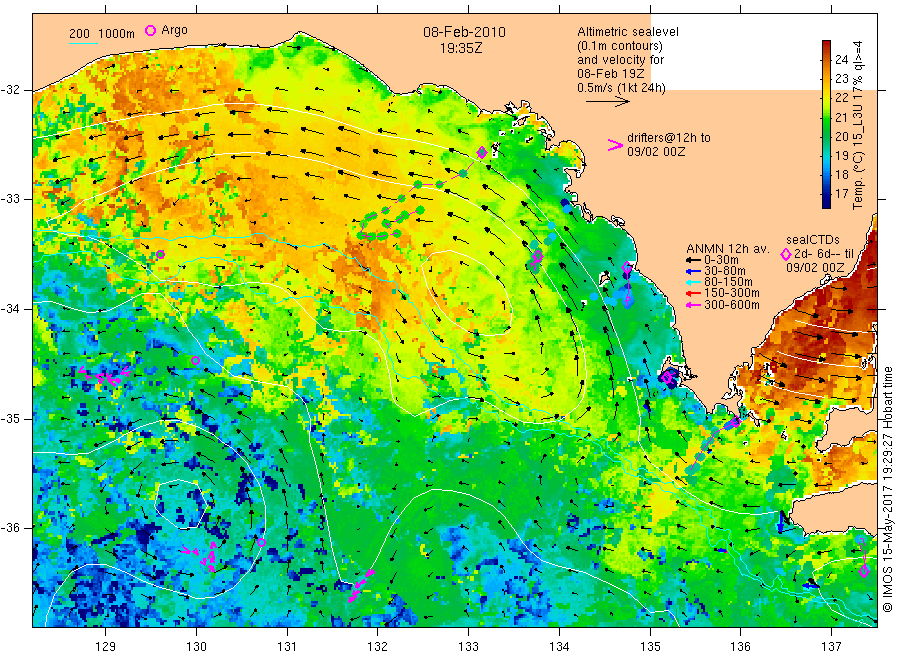Select the red 150-300m ANMN legend arrow

coord(694,294)
